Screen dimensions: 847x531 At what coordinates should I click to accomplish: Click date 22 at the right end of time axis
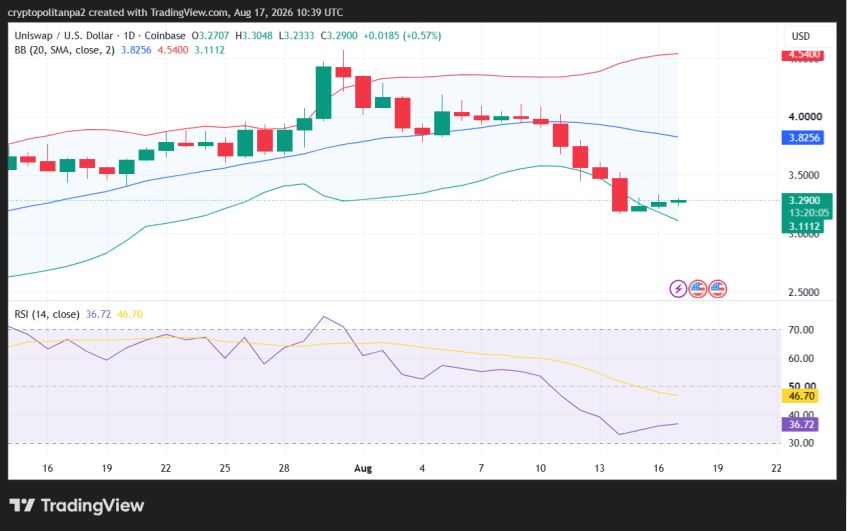coord(776,468)
